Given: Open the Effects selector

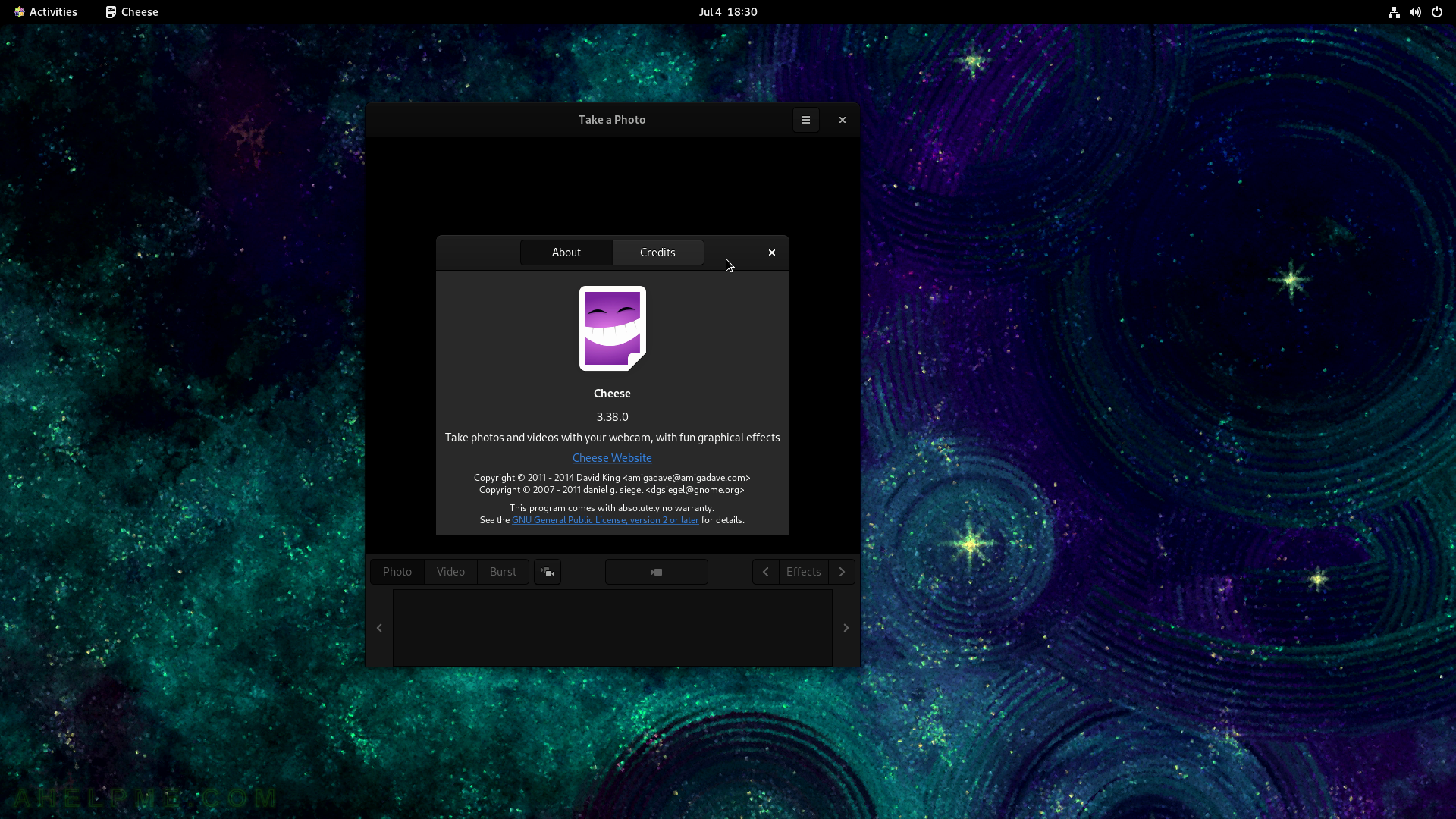Looking at the screenshot, I should (x=804, y=572).
